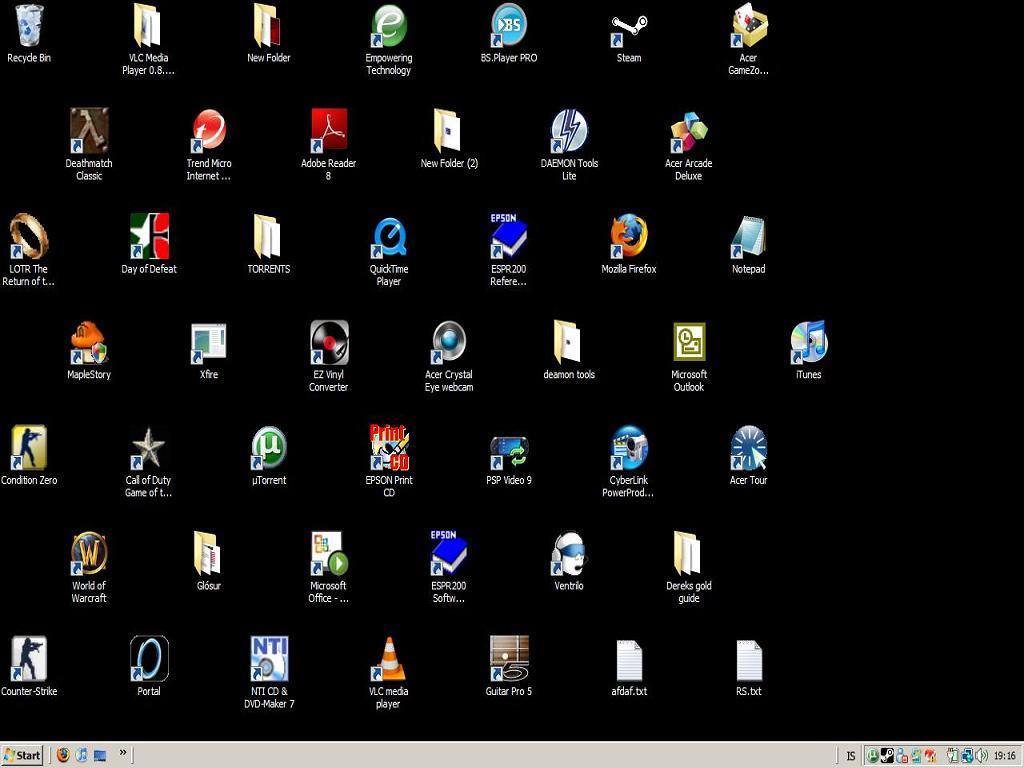The width and height of the screenshot is (1024, 768).
Task: Open the volume speaker tray icon
Action: point(982,756)
